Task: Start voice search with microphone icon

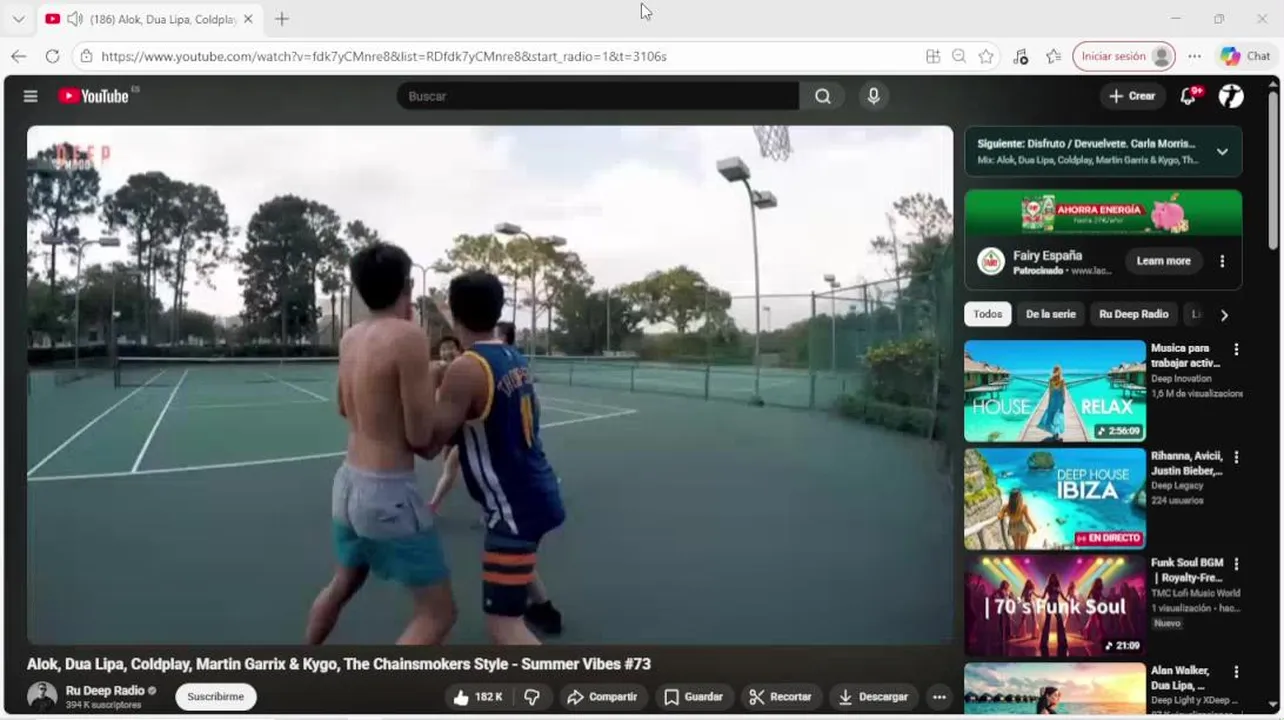Action: click(x=873, y=96)
